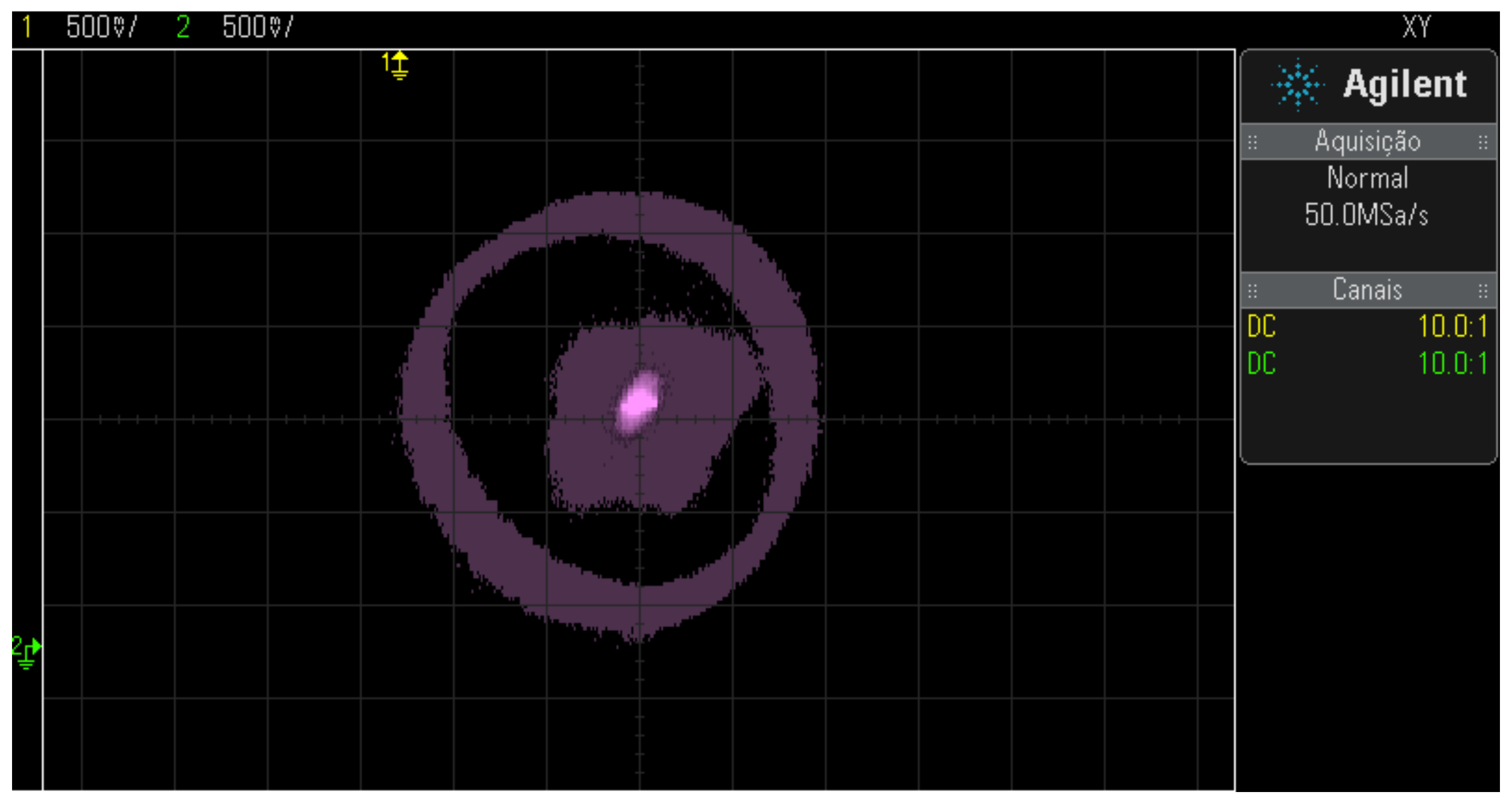Click green DC coupling label for channel 2
Viewport: 1512px width, 802px height.
1261,363
